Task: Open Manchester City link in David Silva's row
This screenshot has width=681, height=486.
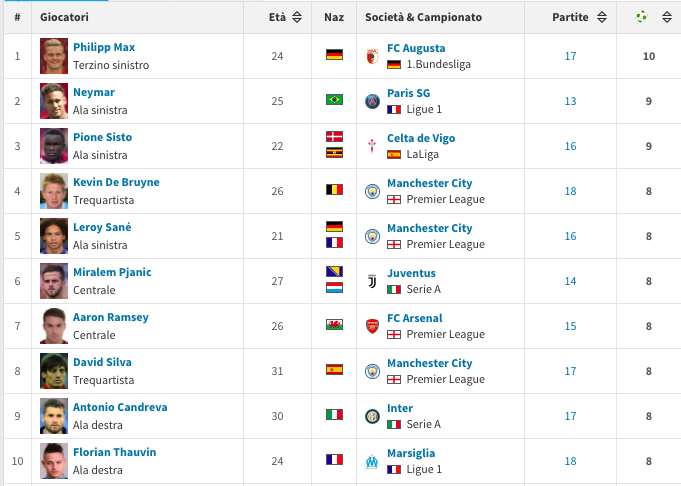Action: tap(430, 363)
